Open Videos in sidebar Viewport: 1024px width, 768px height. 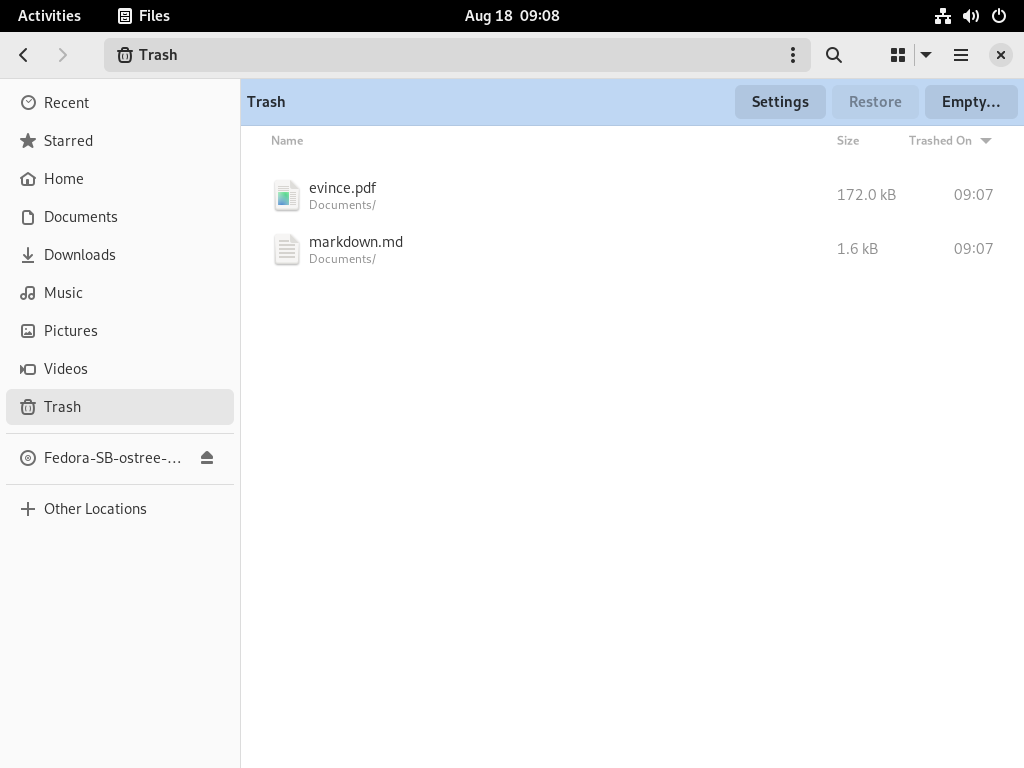[120, 368]
